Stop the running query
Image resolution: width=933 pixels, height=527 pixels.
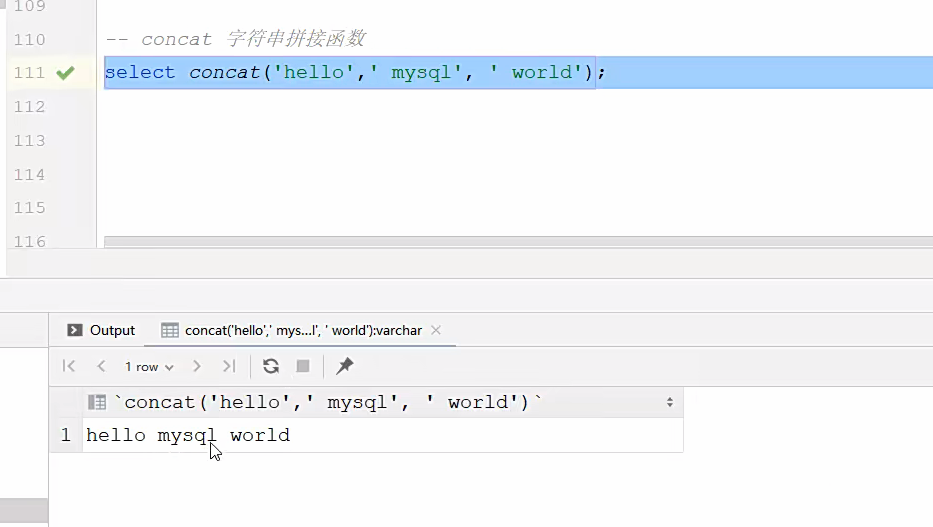303,366
